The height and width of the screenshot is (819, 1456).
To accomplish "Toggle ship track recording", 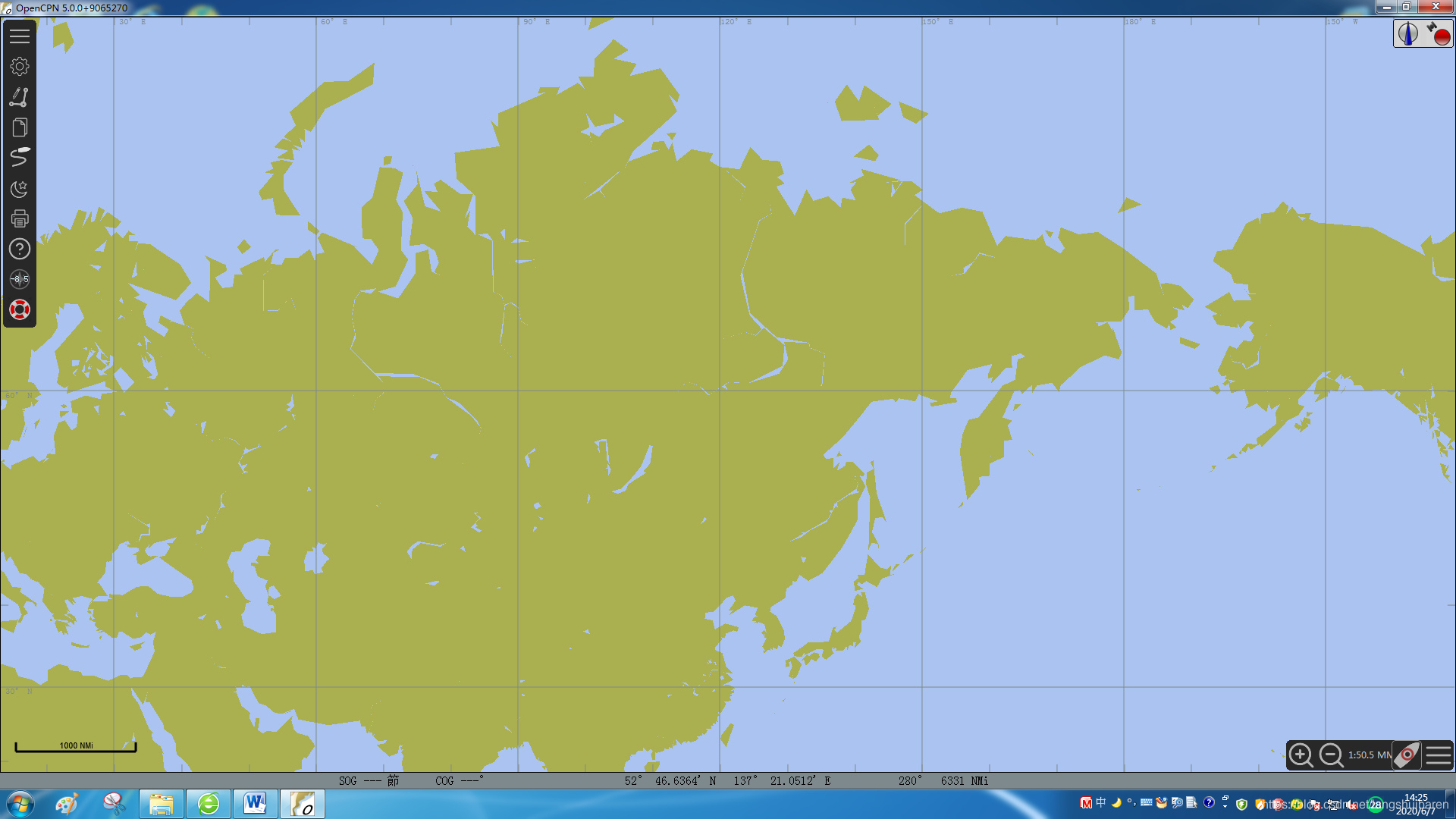I will tap(20, 158).
